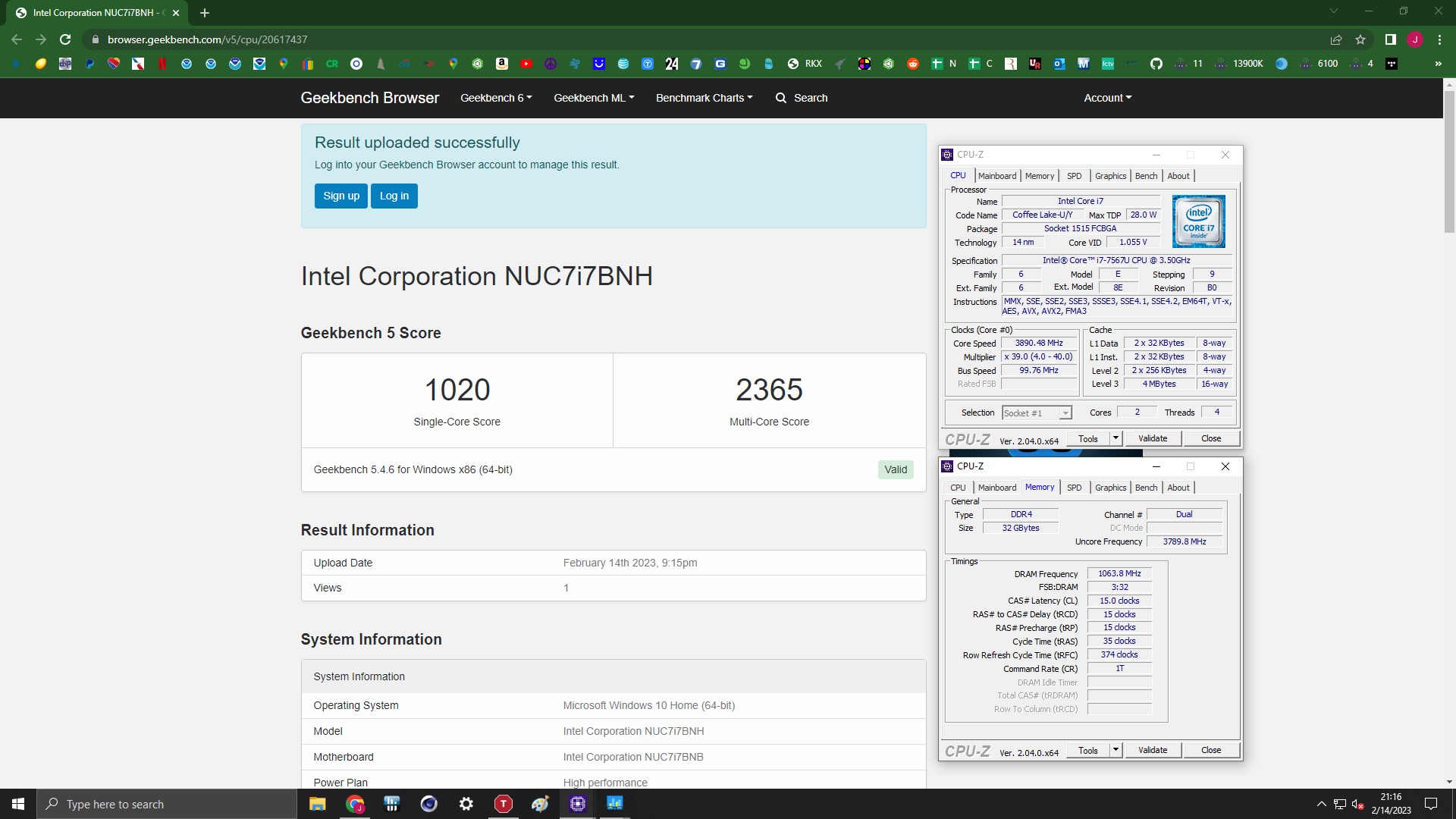Open the Socket #1 selection dropdown
Viewport: 1456px width, 819px height.
1036,413
